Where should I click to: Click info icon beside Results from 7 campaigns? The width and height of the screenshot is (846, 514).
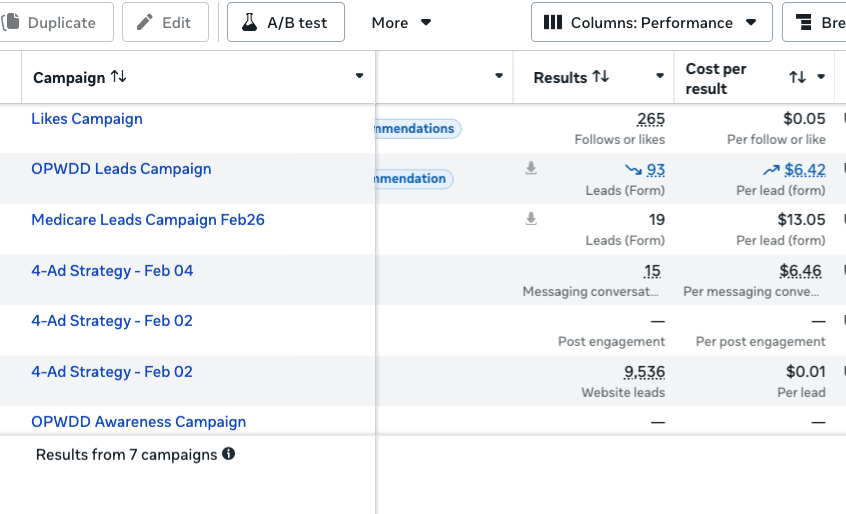pos(229,454)
